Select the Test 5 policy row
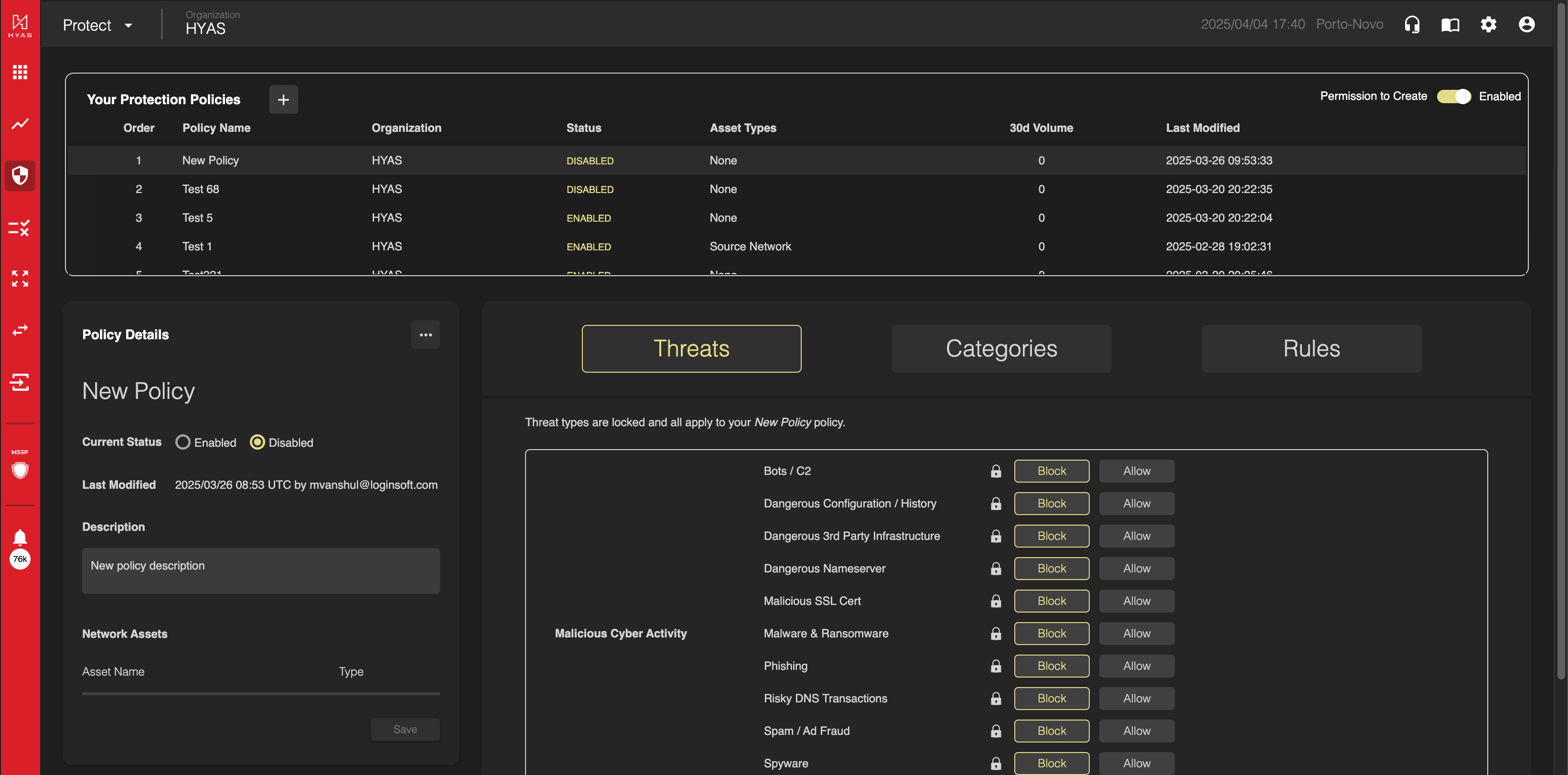1568x775 pixels. 796,217
